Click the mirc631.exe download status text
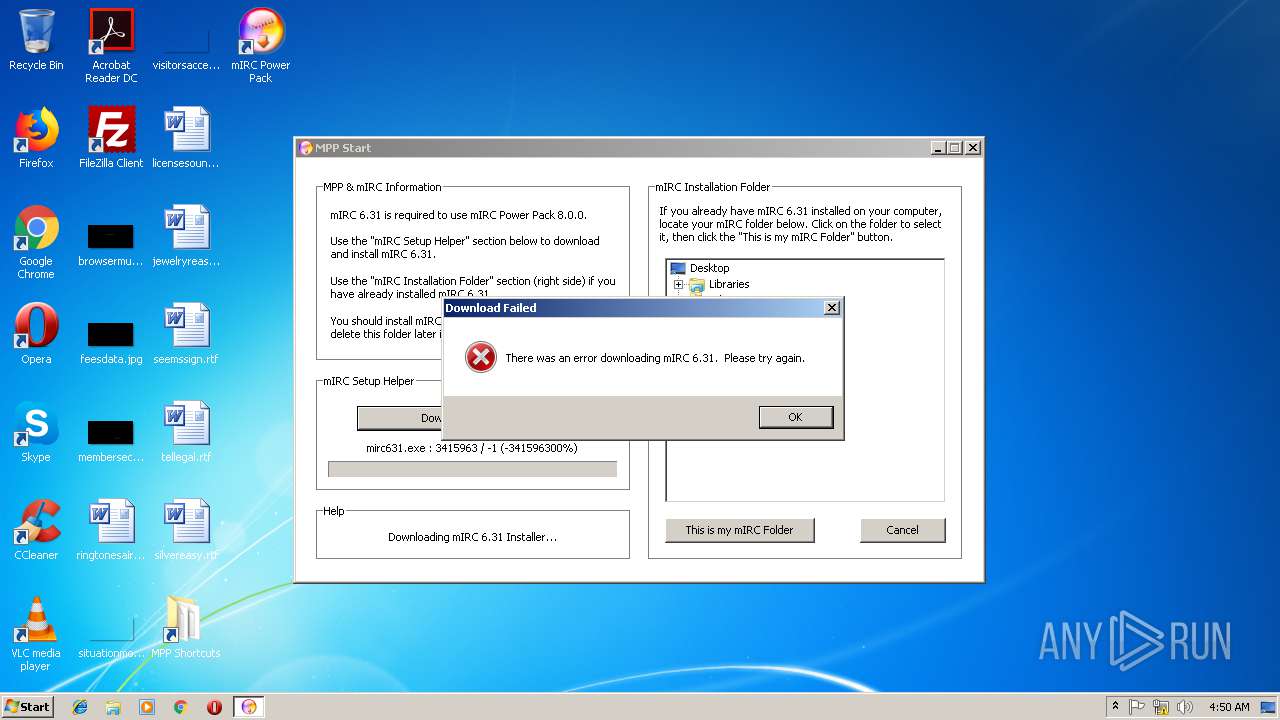The width and height of the screenshot is (1280, 720). (472, 448)
